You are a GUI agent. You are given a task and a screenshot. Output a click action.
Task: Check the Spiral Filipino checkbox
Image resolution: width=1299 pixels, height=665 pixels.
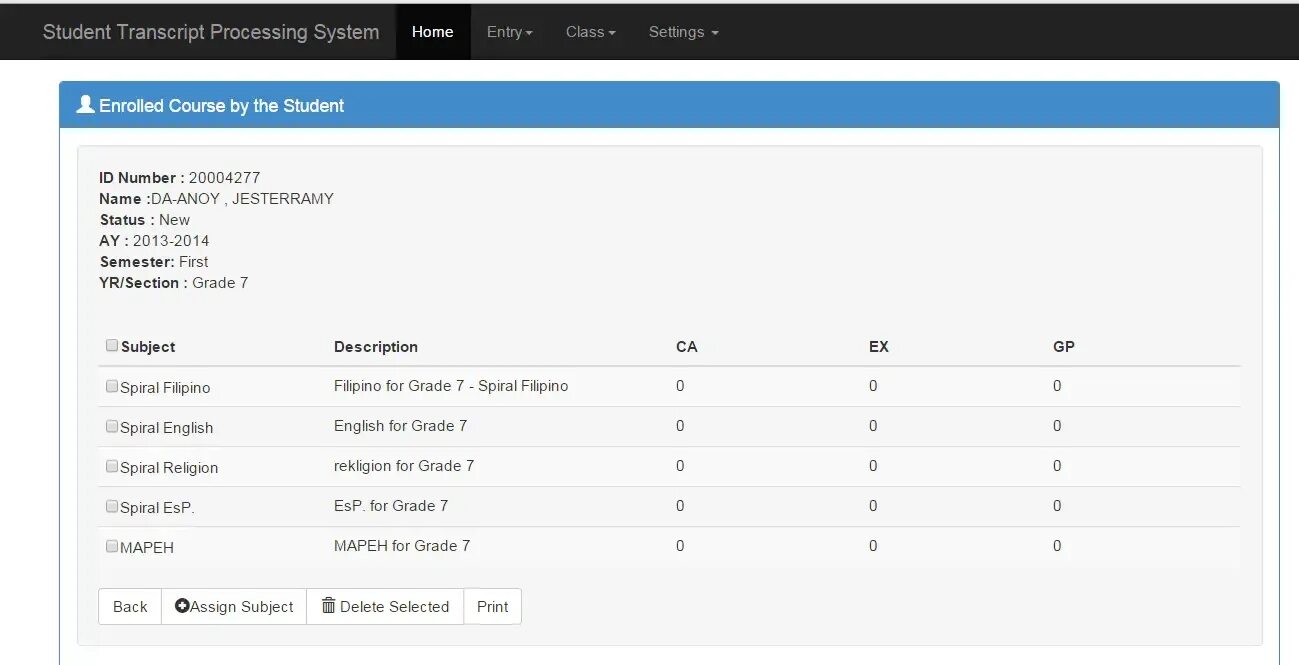112,386
